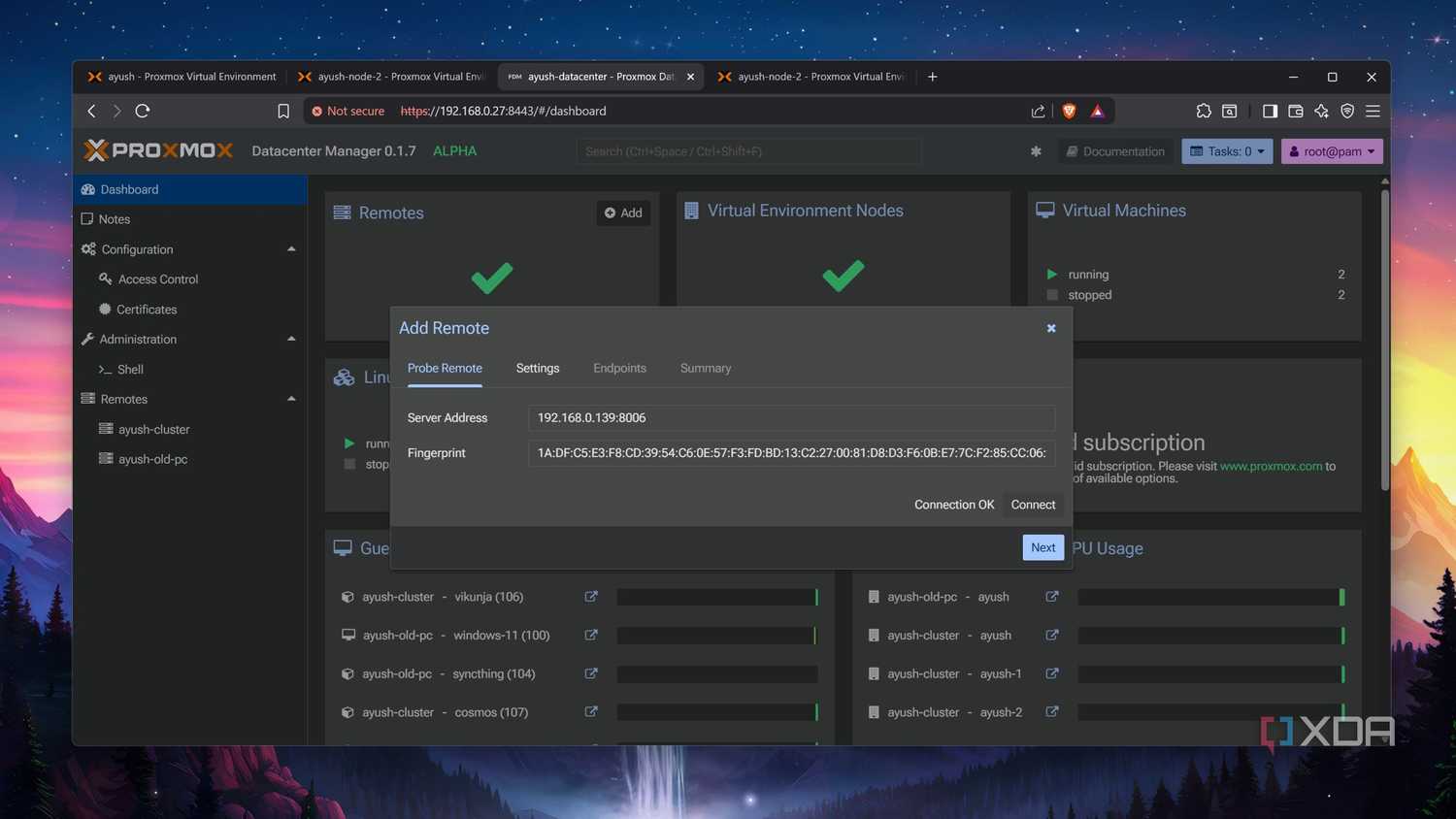
Task: Open Leo AI assistant icon
Action: coord(1321,112)
